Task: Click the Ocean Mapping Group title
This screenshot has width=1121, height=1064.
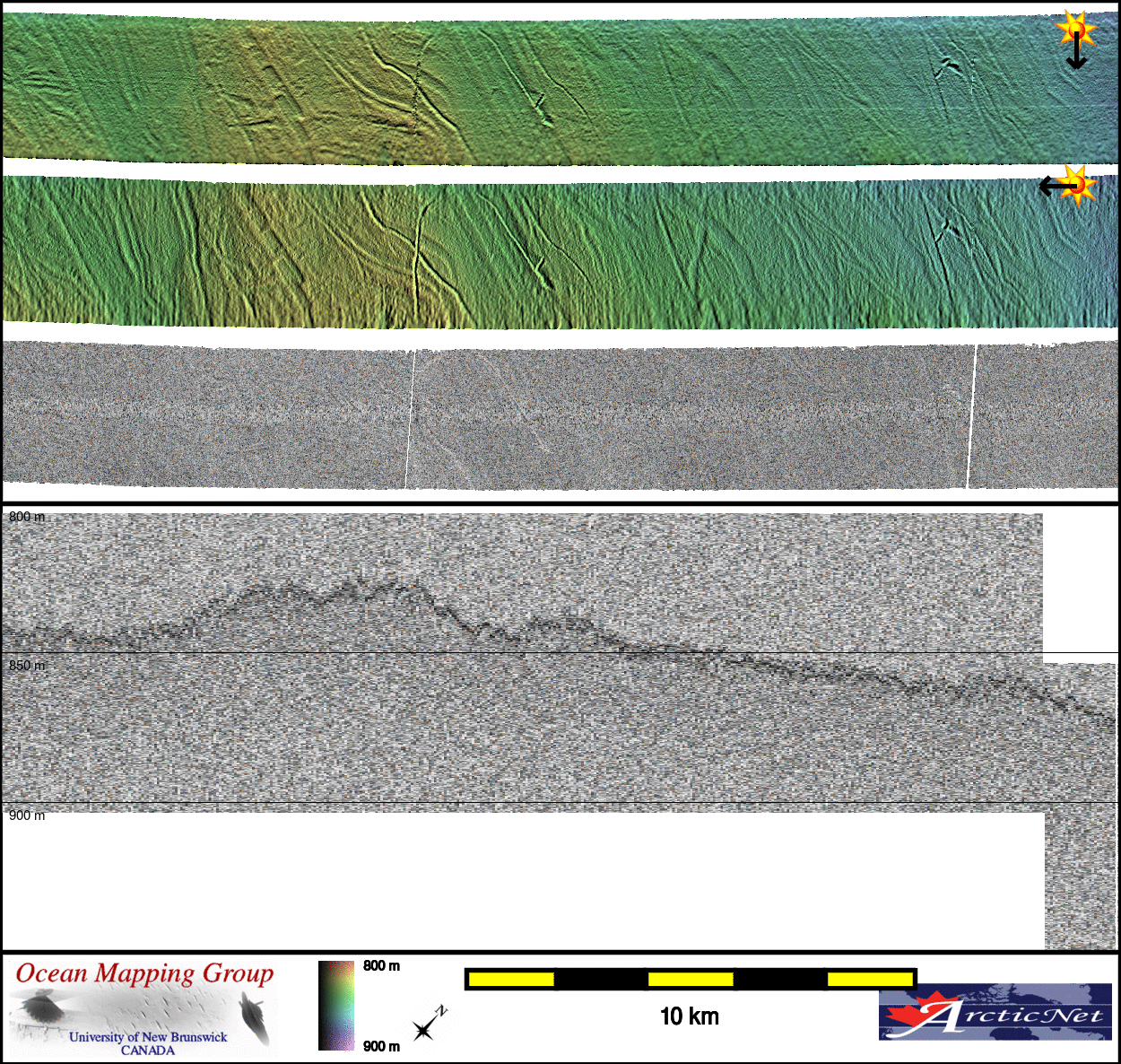Action: pos(144,973)
